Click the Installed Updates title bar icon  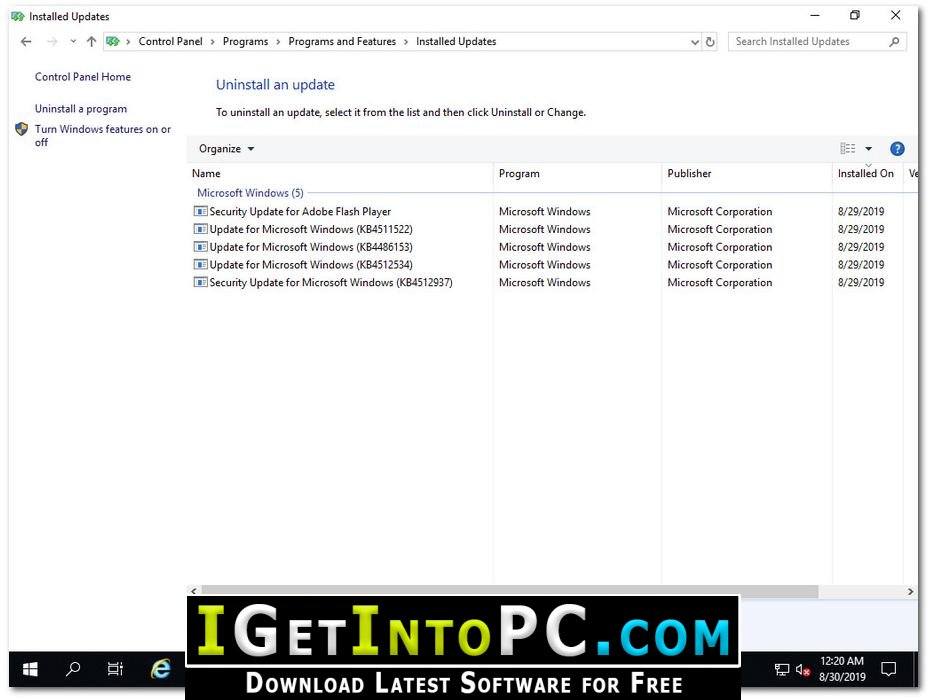[x=18, y=17]
